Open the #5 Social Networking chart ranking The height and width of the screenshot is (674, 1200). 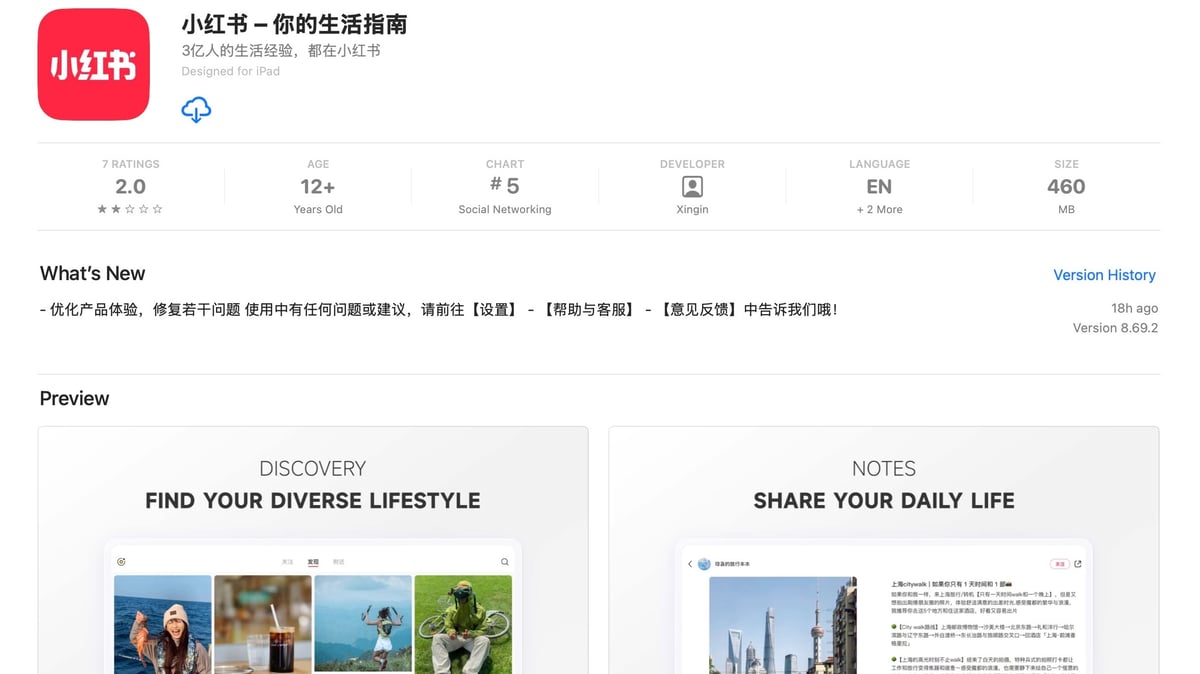[505, 186]
